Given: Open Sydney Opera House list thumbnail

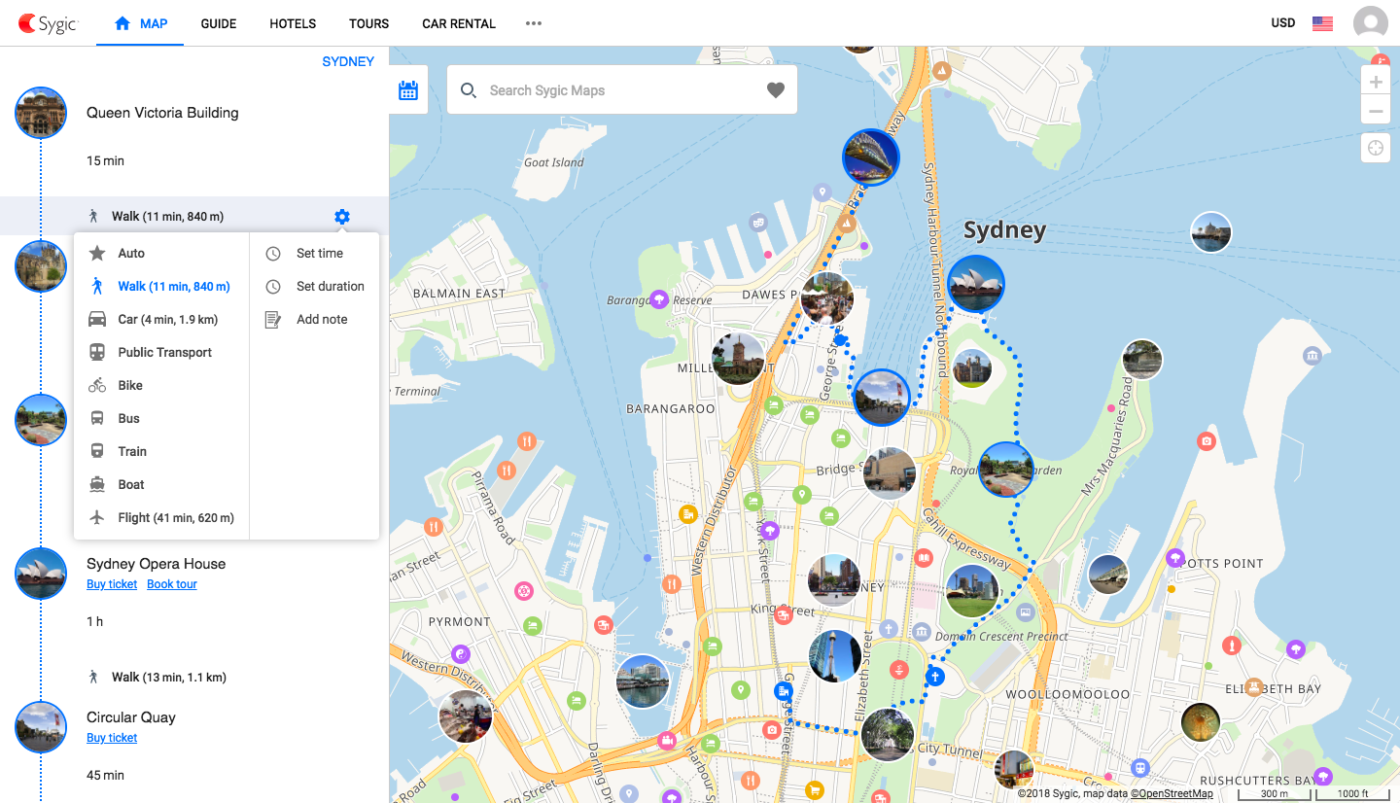Looking at the screenshot, I should pyautogui.click(x=41, y=573).
